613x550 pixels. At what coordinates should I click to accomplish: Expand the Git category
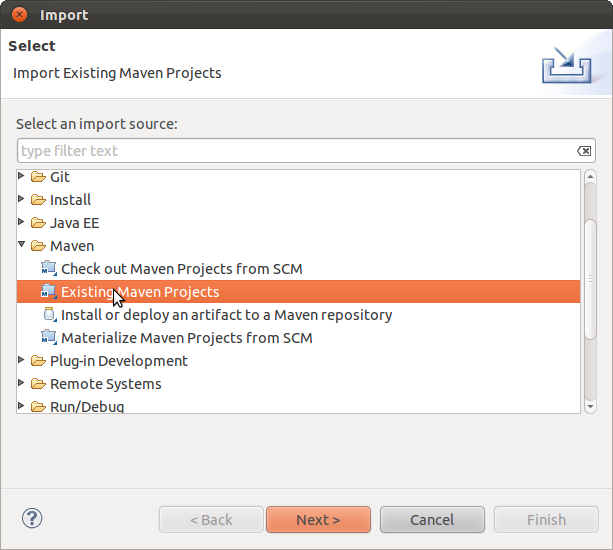click(22, 177)
